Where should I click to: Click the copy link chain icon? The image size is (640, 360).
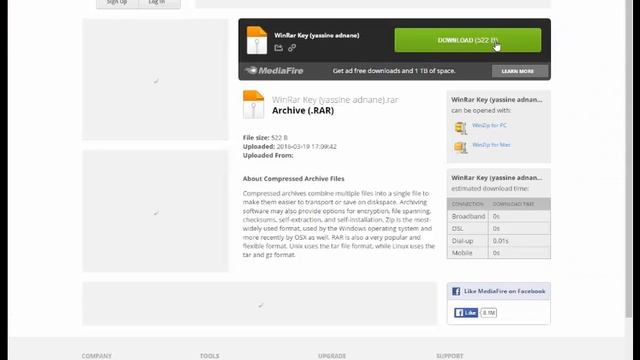pos(292,48)
